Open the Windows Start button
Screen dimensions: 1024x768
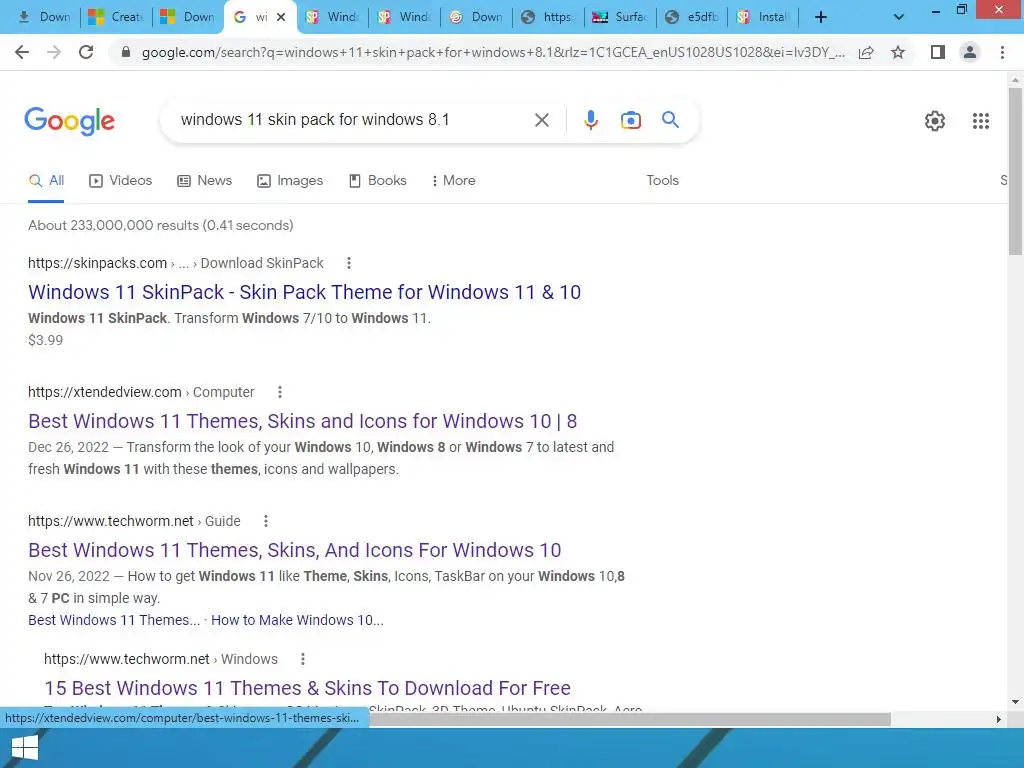[x=25, y=748]
